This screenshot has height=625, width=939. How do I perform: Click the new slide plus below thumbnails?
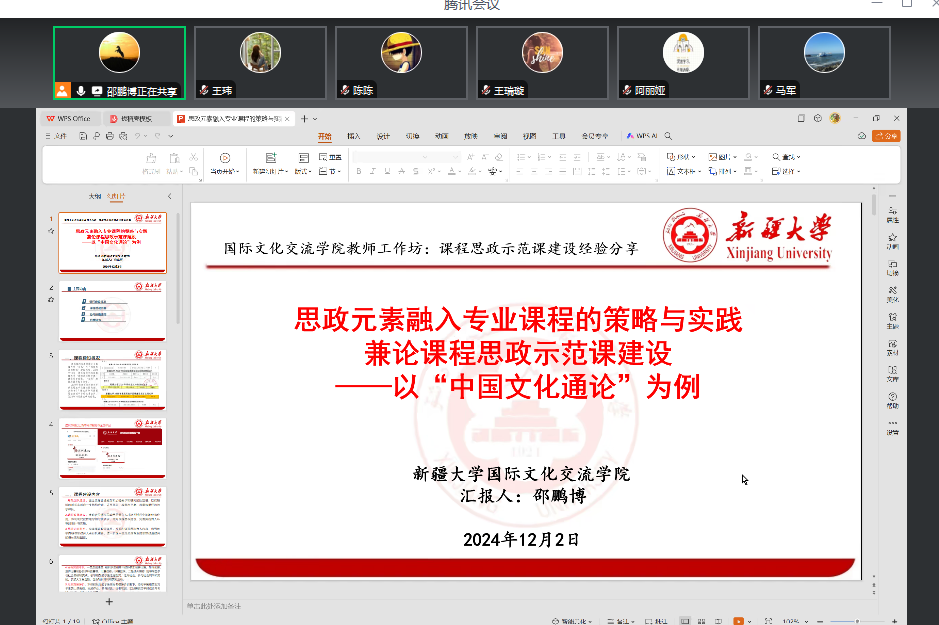click(x=109, y=601)
